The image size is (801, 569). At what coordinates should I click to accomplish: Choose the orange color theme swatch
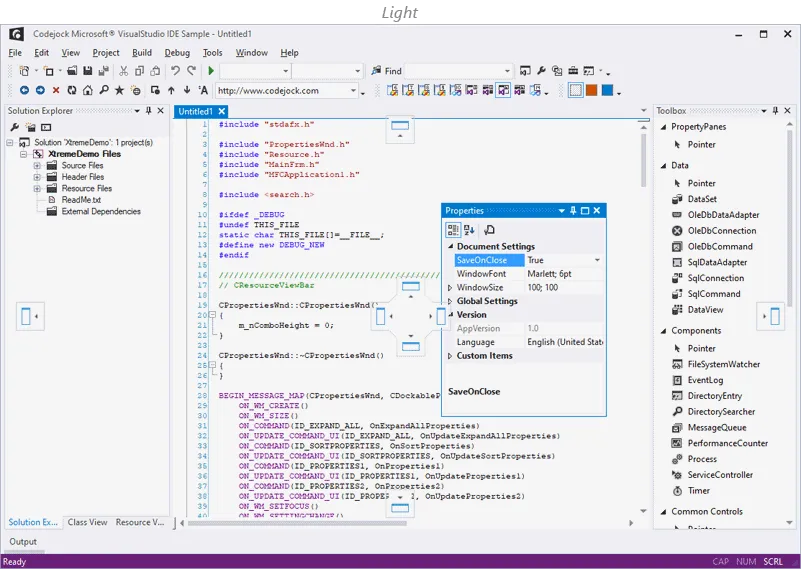(591, 91)
